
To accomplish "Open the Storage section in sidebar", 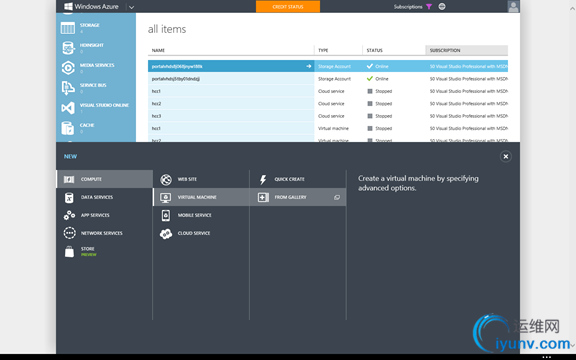I will (96, 28).
